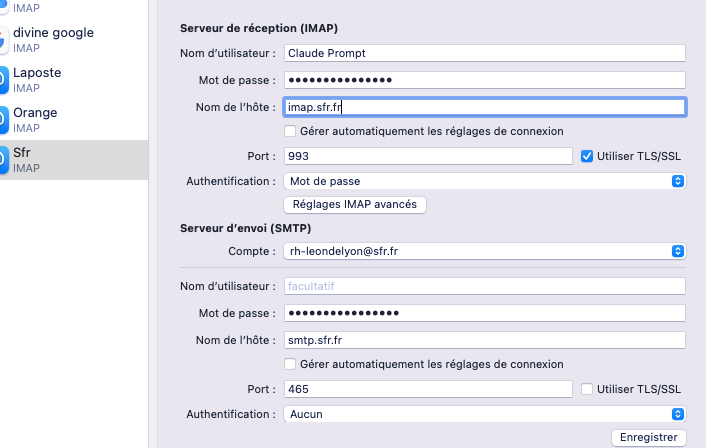Select the Sfr account in the sidebar
This screenshot has width=706, height=448.
[x=60, y=160]
